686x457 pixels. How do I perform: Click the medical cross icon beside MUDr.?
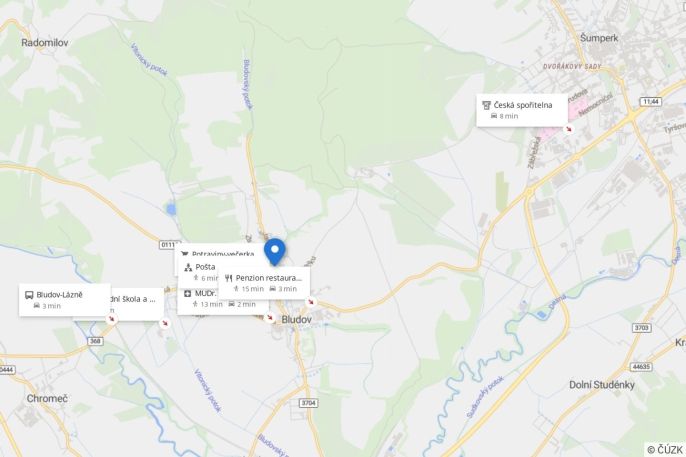188,293
